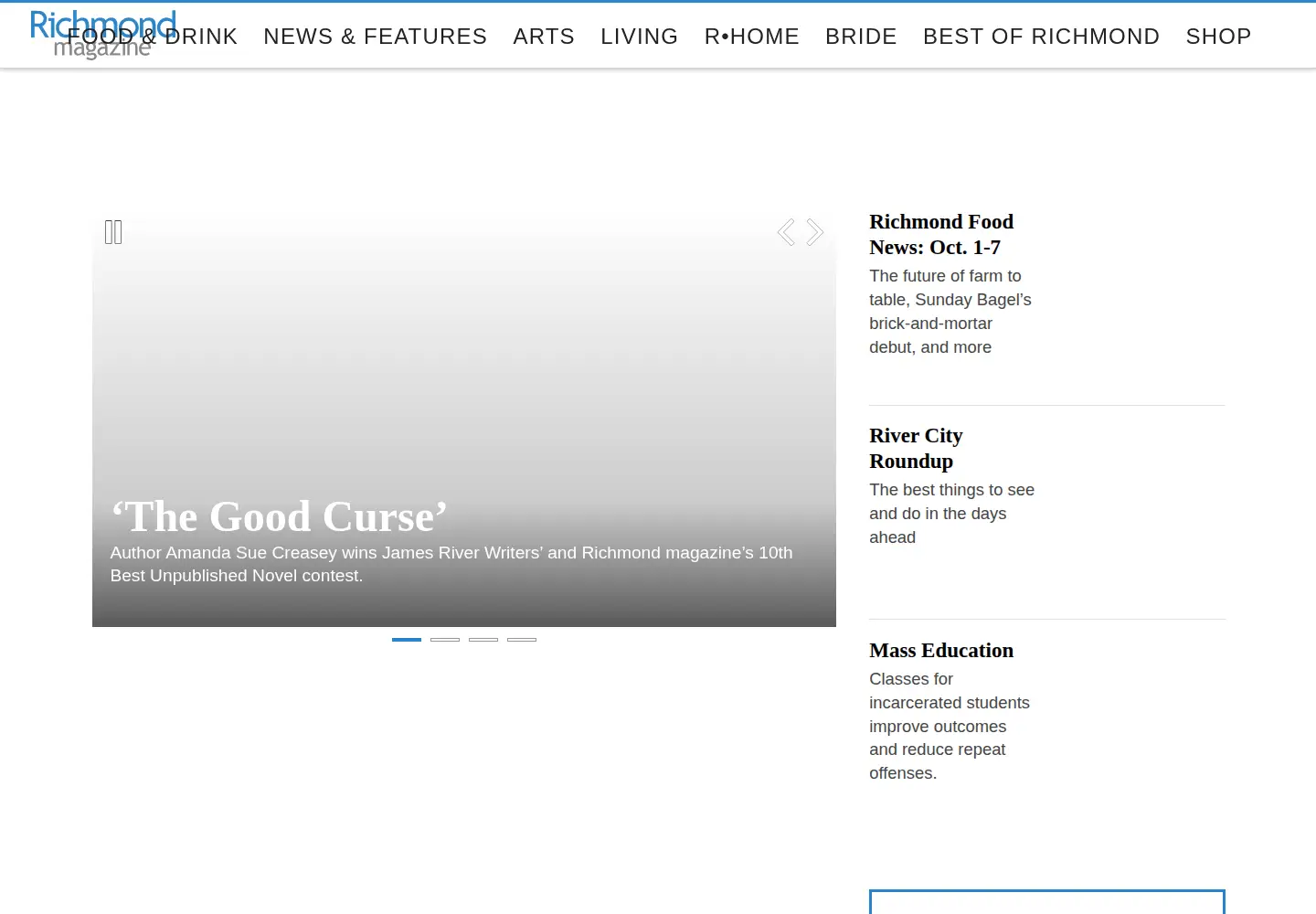Open the Living menu

coord(640,37)
